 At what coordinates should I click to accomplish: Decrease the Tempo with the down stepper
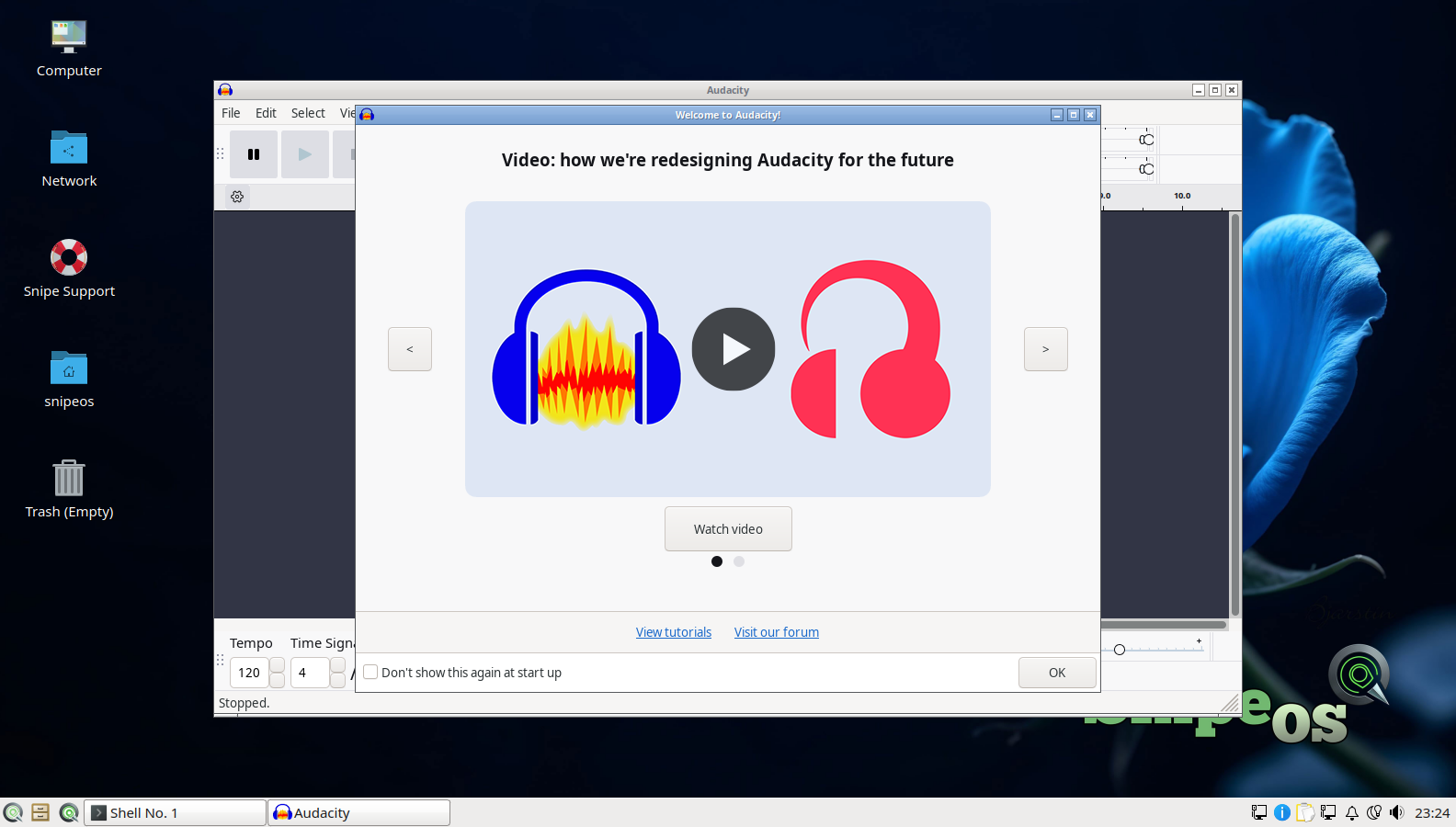pyautogui.click(x=277, y=680)
